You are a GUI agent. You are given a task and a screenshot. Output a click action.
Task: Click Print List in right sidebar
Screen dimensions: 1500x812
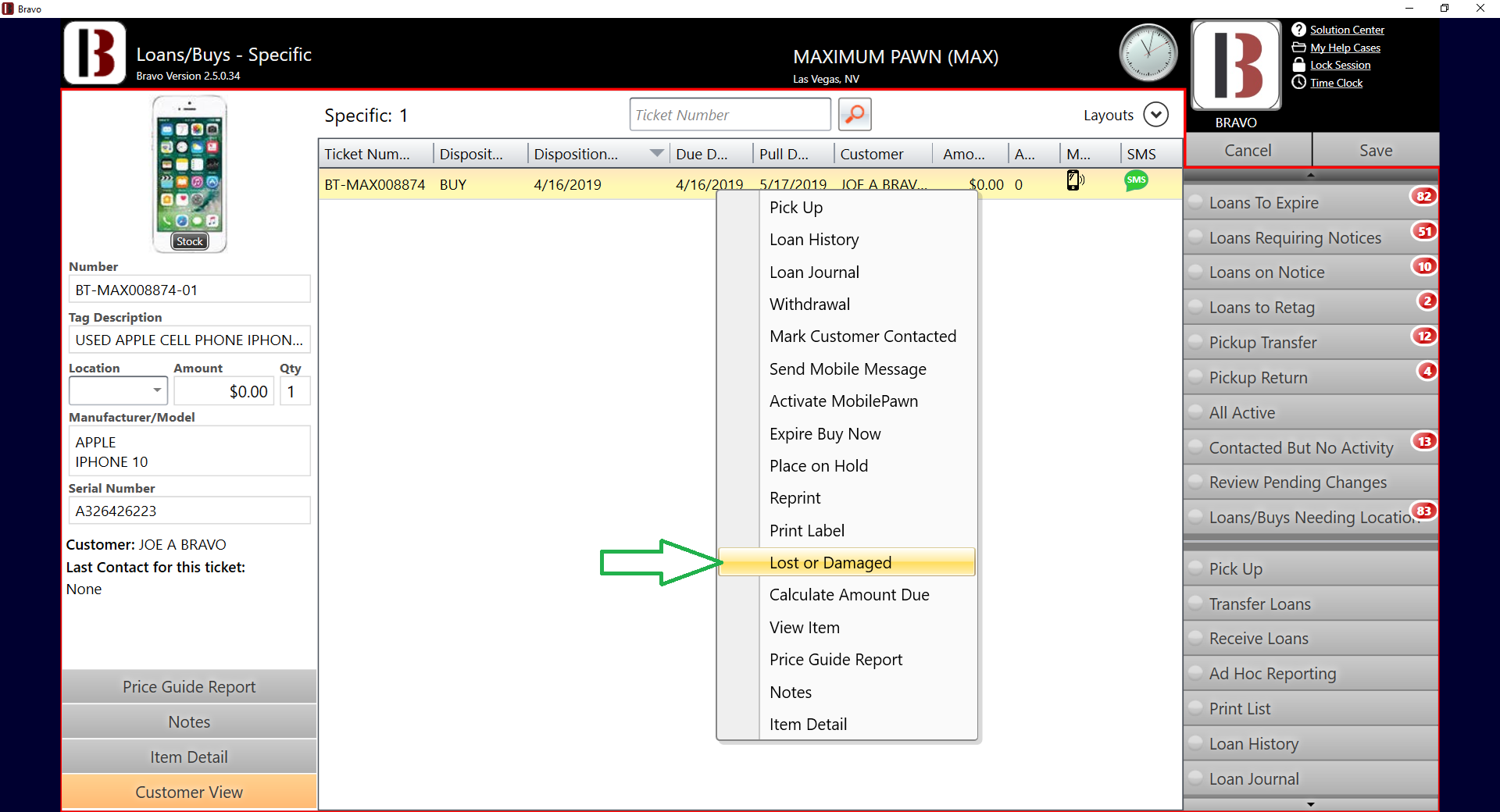pyautogui.click(x=1310, y=709)
